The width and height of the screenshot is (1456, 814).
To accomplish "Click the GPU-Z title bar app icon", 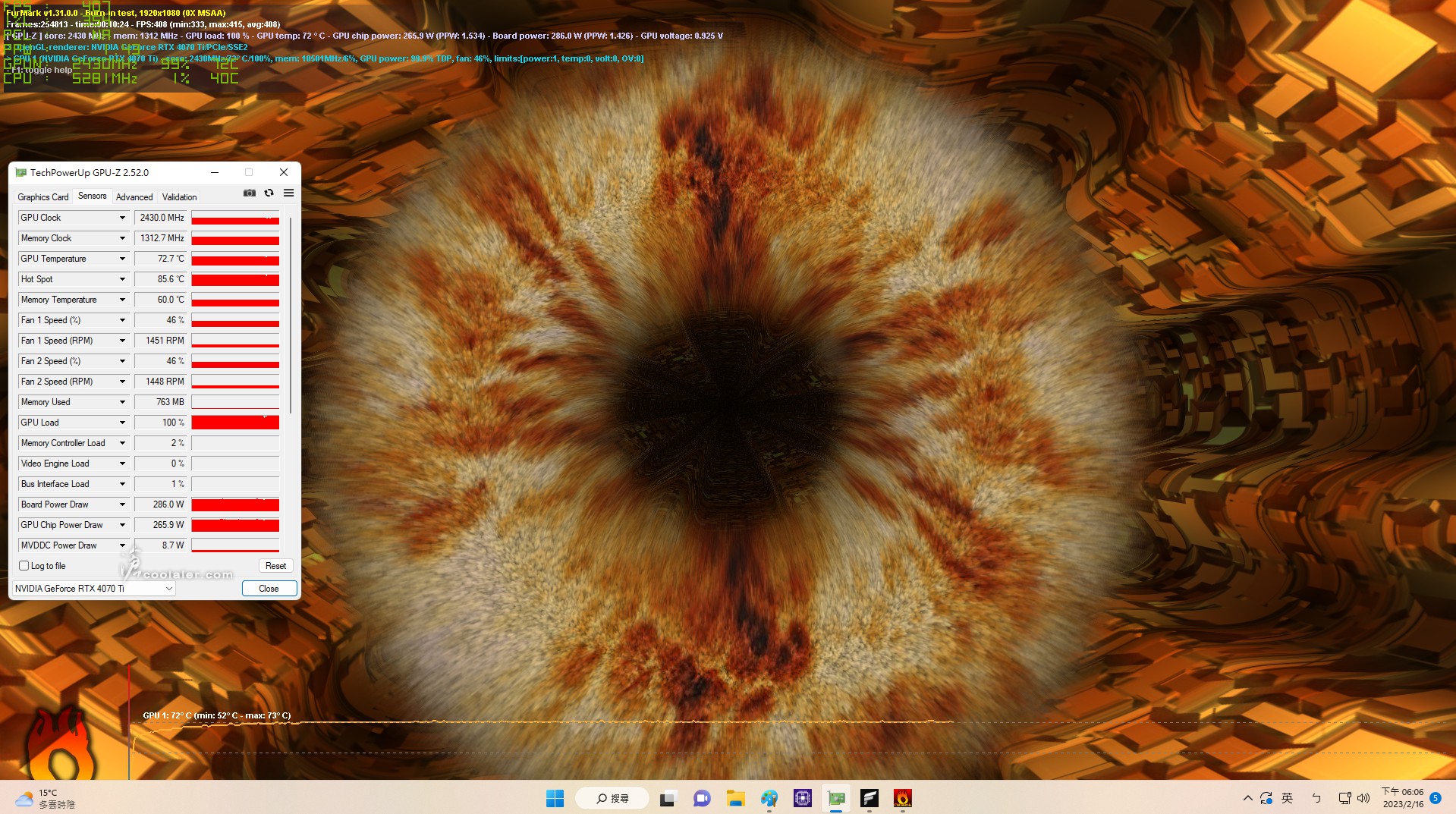I will [x=20, y=173].
